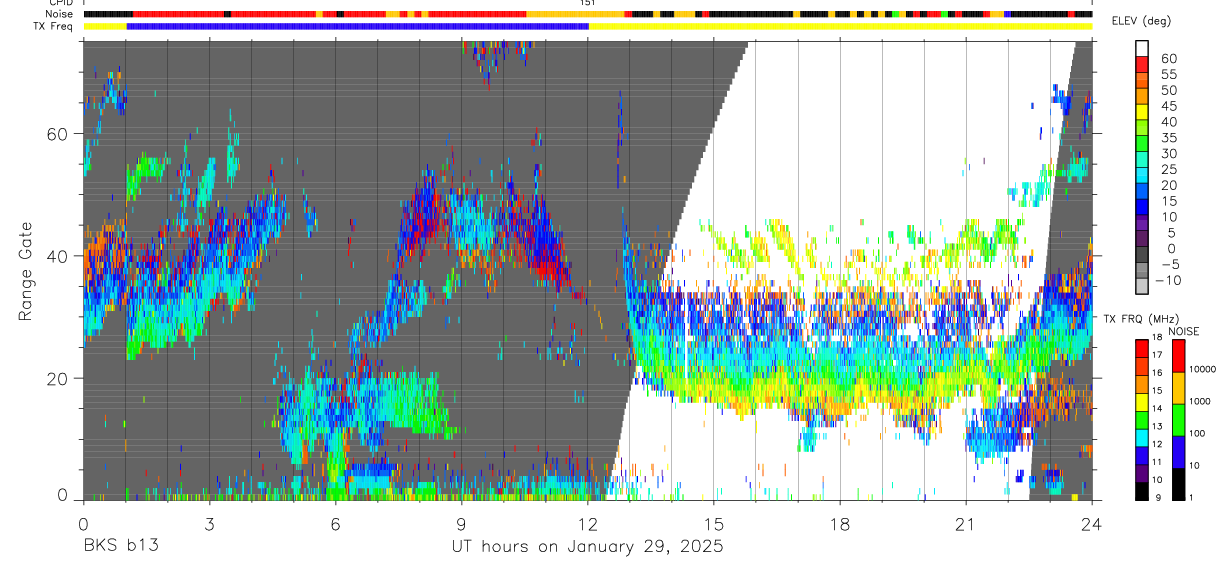Click the "NOISE" legend title
The image size is (1228, 567).
click(x=1183, y=331)
